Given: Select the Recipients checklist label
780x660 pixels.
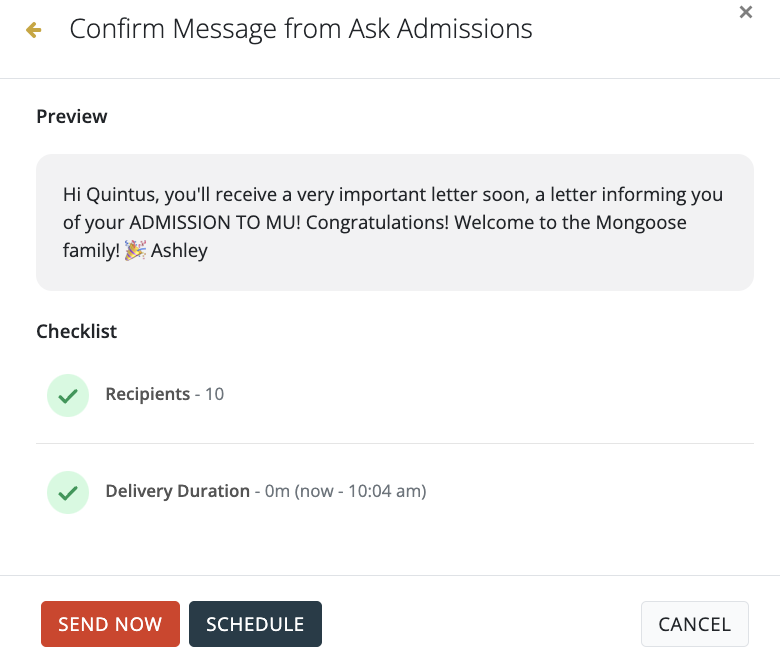Looking at the screenshot, I should [x=147, y=394].
